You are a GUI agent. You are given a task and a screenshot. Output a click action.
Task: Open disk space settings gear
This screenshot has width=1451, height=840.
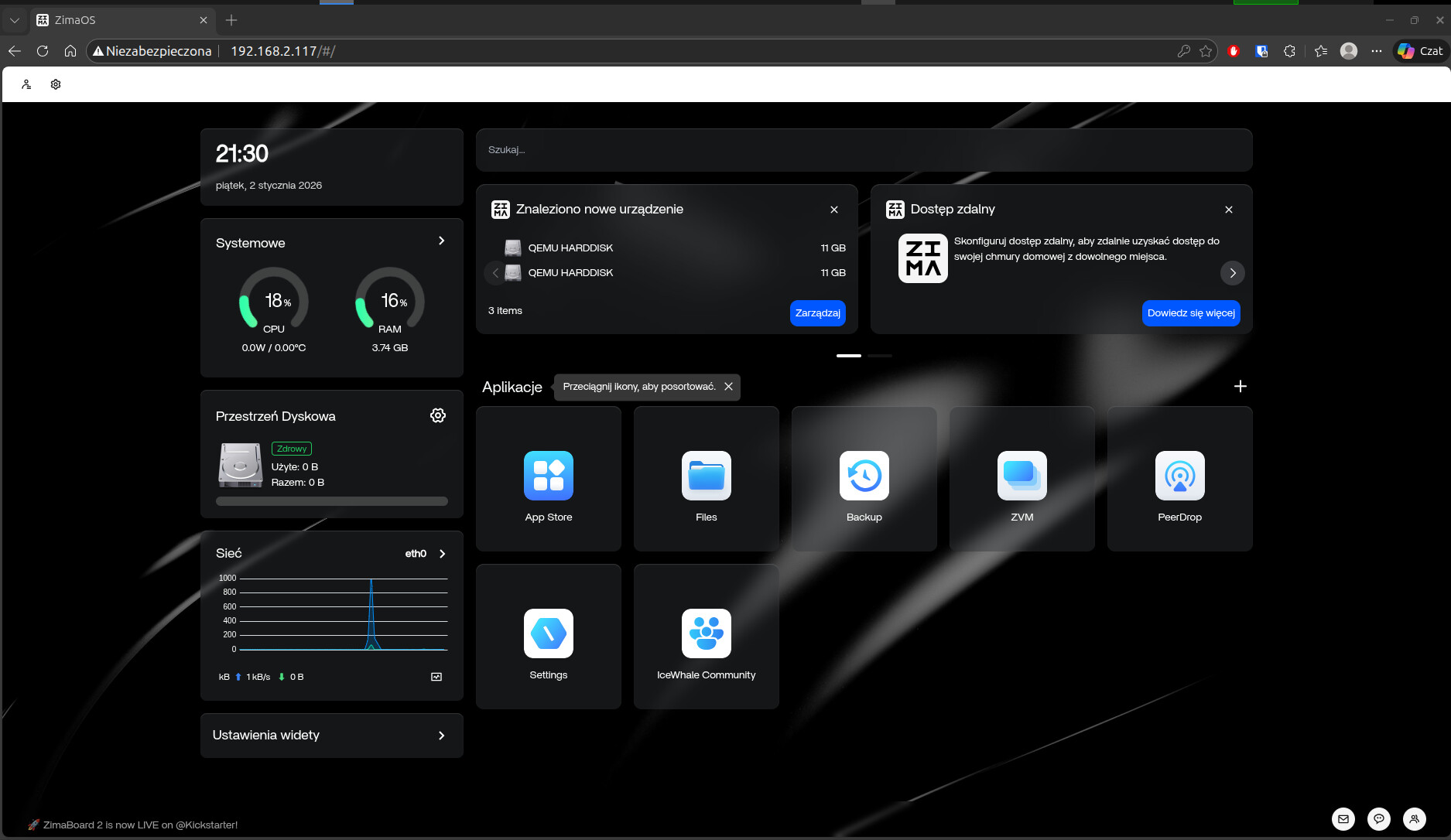(437, 416)
